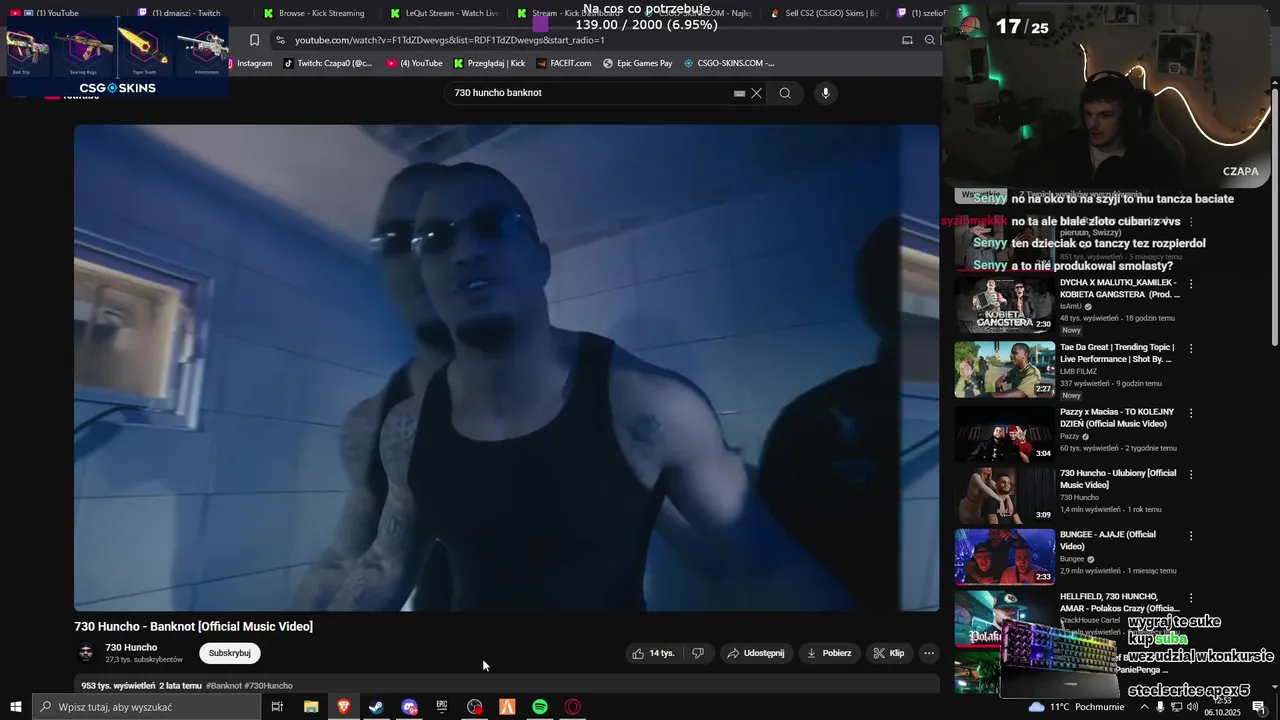The width and height of the screenshot is (1280, 720).
Task: Open options menu for Ulubiony video
Action: coord(1190,474)
